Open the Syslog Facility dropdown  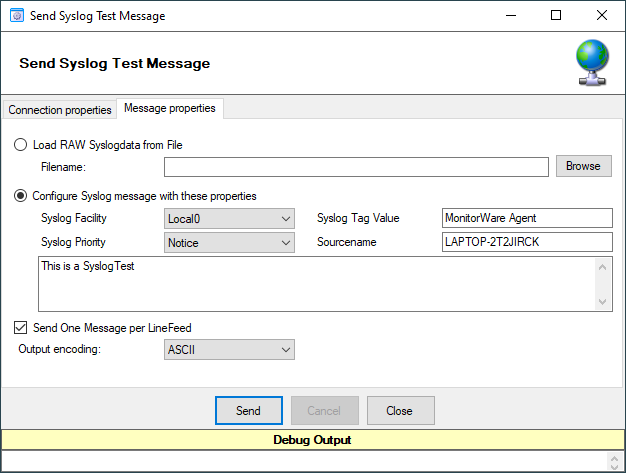229,218
